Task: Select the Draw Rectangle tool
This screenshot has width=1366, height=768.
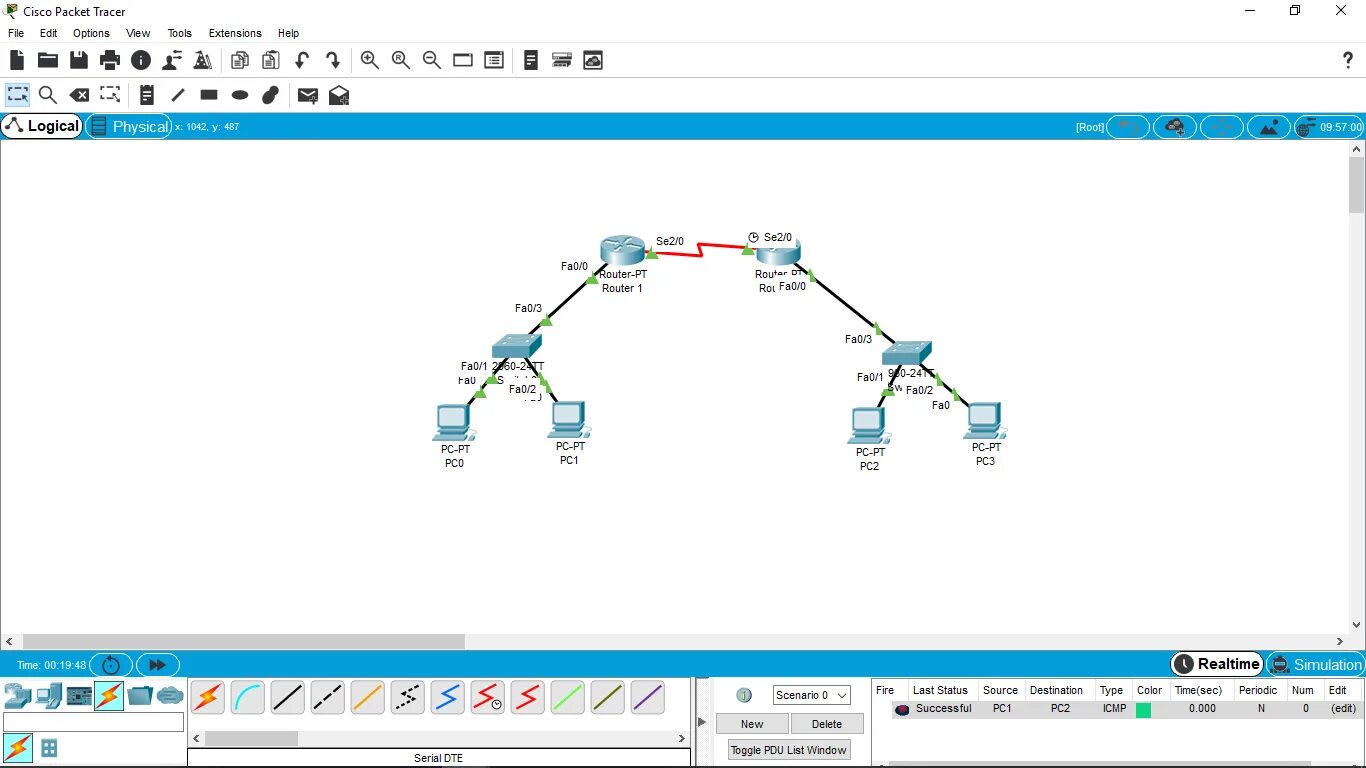Action: (x=209, y=95)
